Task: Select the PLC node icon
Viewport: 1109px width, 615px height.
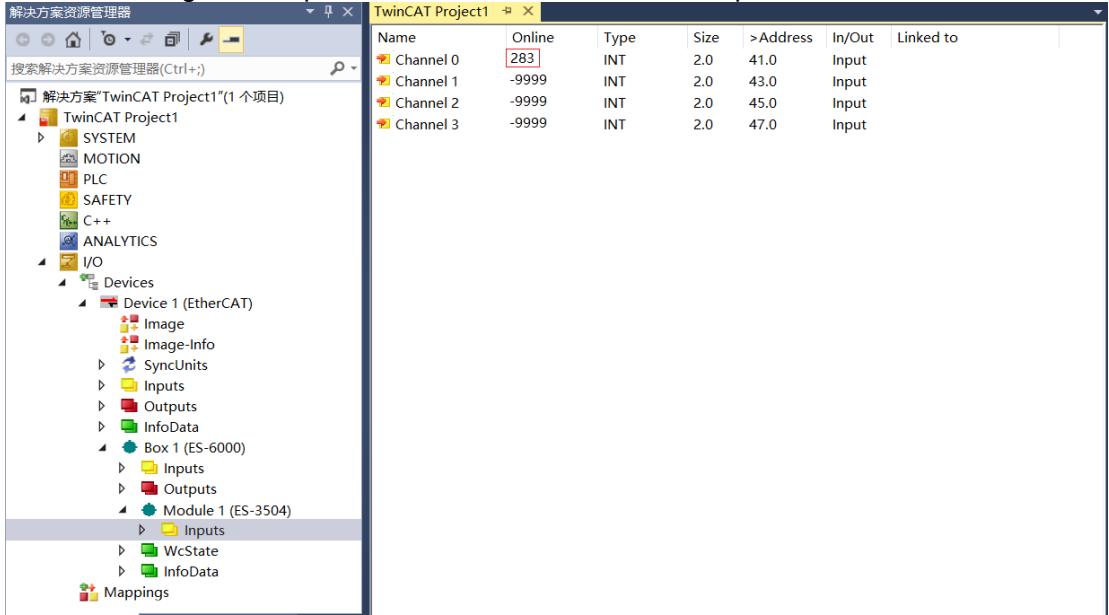Action: click(69, 179)
